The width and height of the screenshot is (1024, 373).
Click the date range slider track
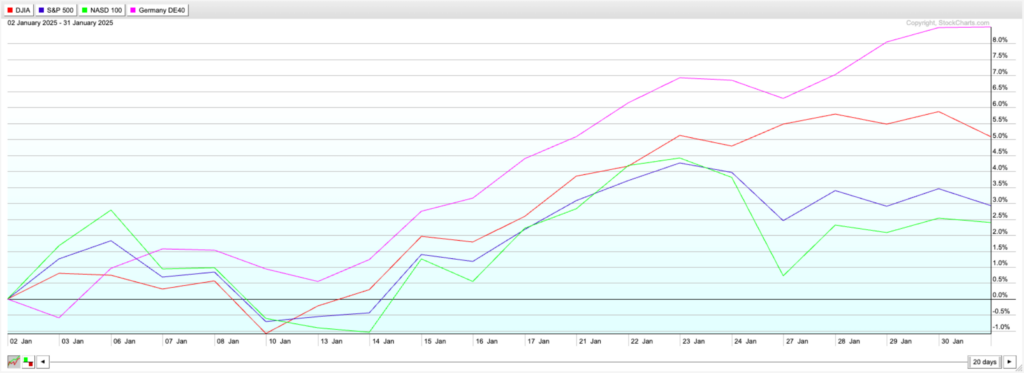tap(509, 361)
